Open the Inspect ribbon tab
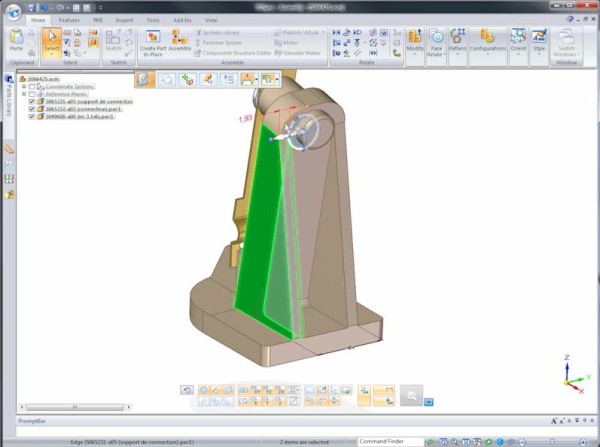Viewport: 600px width, 447px height. pyautogui.click(x=124, y=19)
